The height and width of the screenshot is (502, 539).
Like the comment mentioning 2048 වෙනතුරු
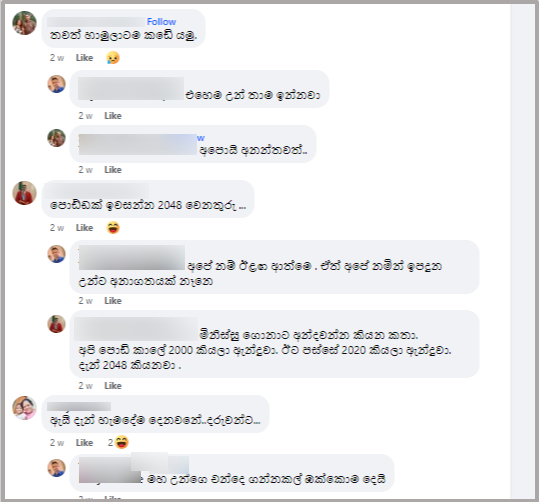point(84,228)
